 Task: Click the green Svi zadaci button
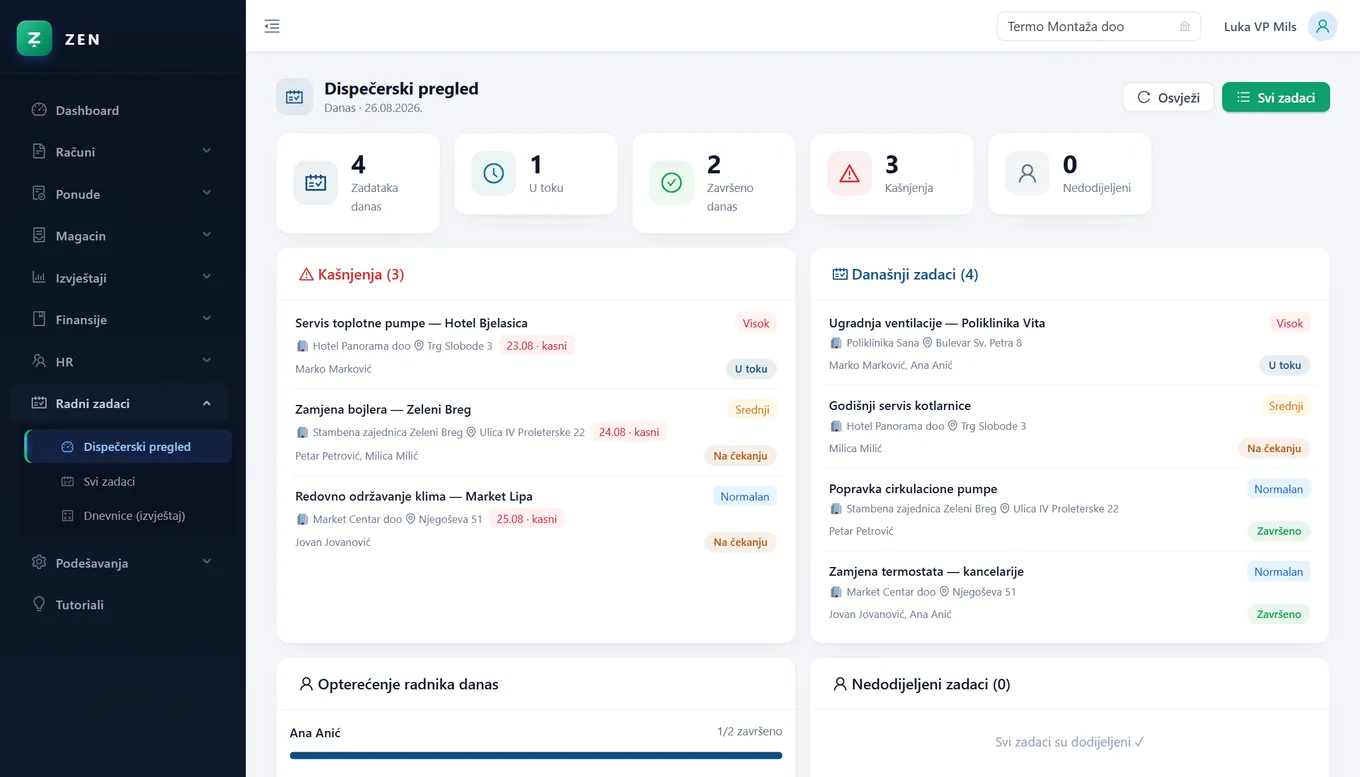[x=1276, y=97]
